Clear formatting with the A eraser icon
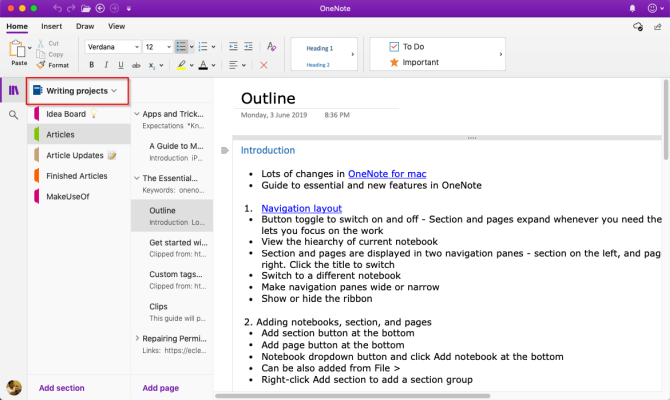 pyautogui.click(x=271, y=46)
